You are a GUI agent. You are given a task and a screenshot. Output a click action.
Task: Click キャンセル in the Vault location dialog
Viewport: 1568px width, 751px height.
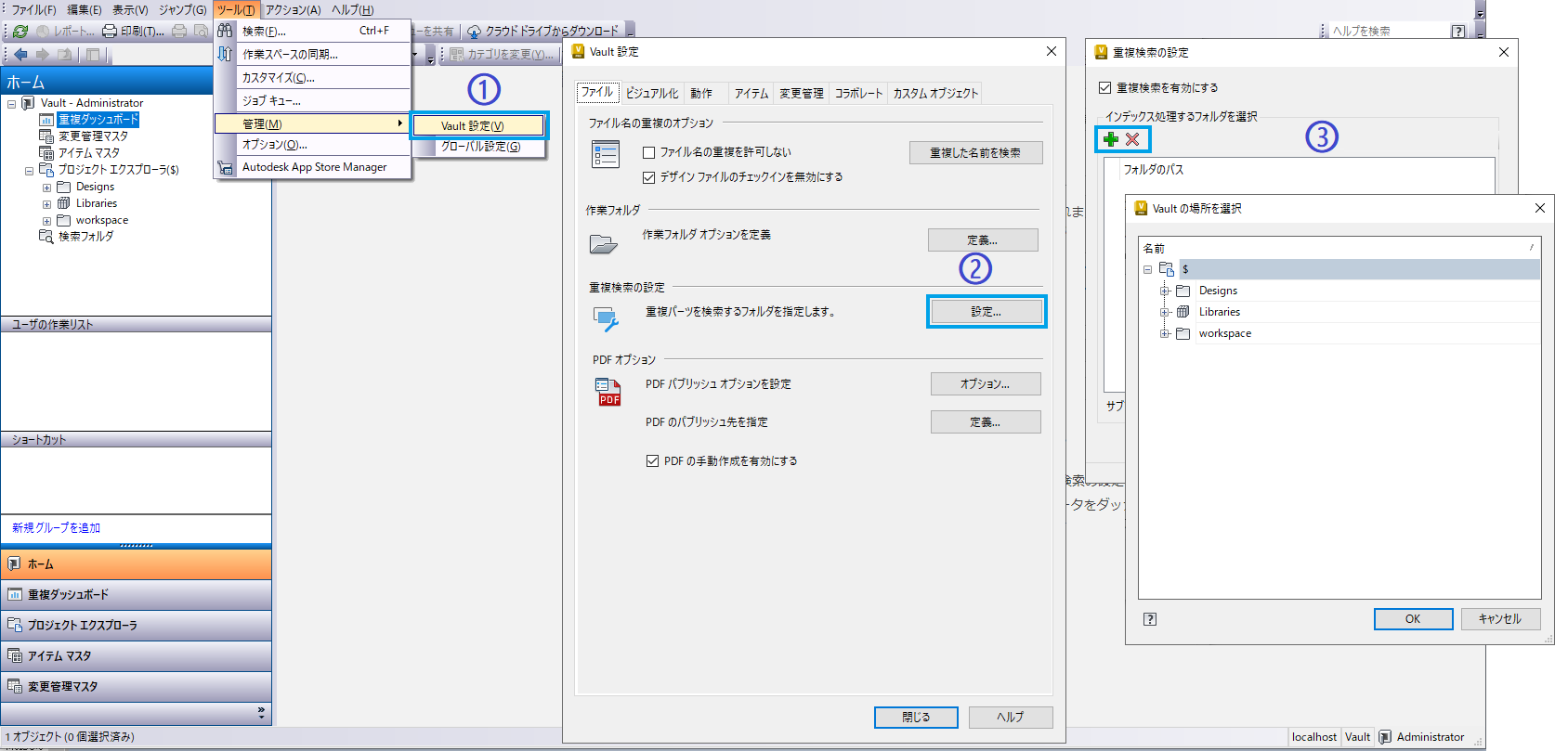[x=1501, y=619]
